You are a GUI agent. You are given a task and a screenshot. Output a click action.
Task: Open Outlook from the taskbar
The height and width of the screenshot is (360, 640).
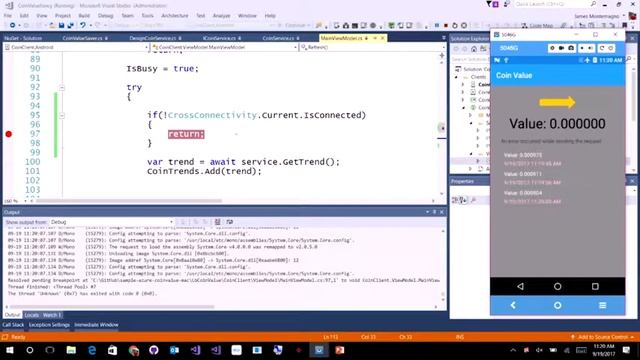tap(174, 350)
